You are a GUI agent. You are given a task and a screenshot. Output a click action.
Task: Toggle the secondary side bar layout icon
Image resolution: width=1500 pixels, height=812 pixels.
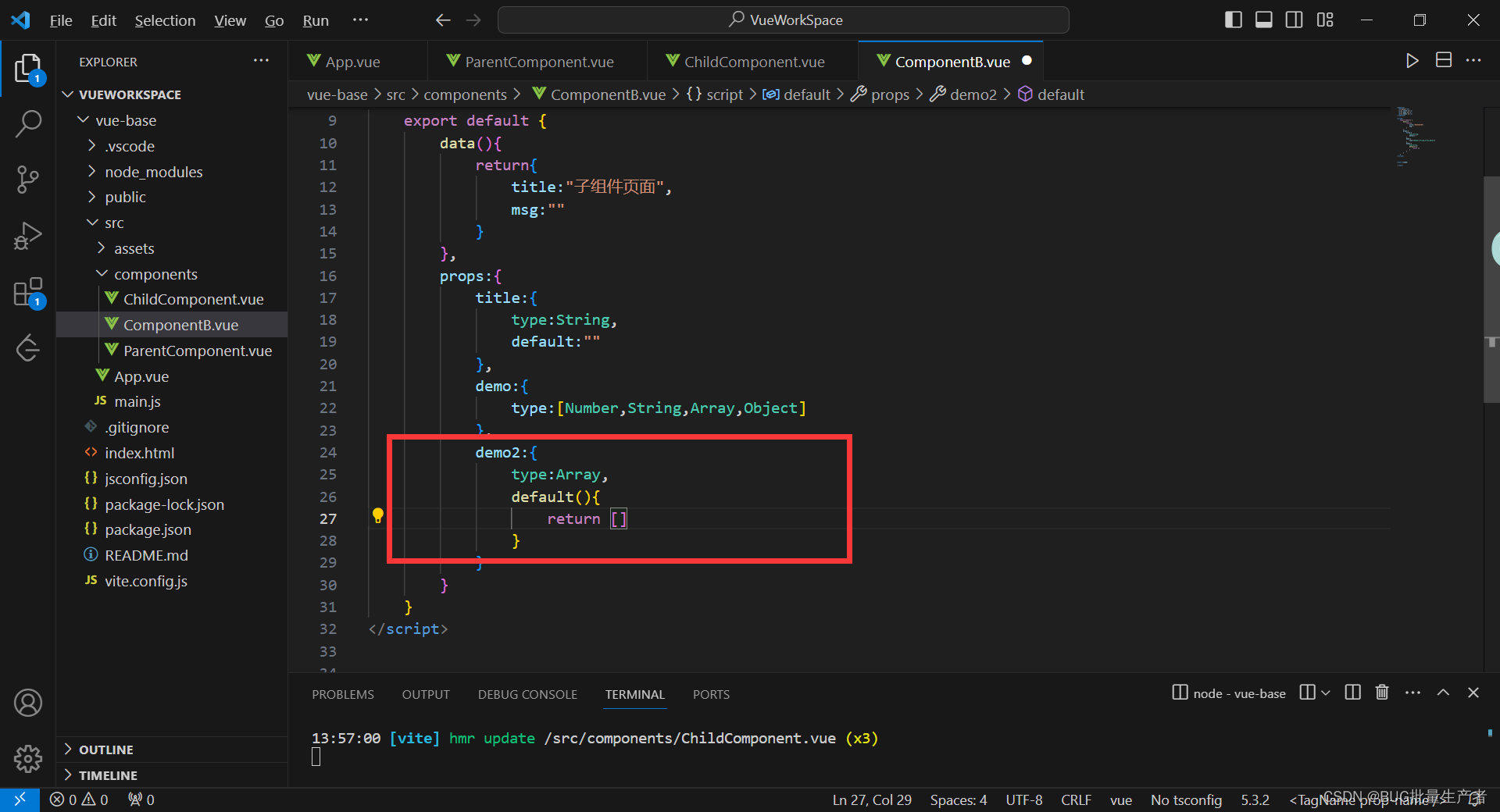(1295, 20)
